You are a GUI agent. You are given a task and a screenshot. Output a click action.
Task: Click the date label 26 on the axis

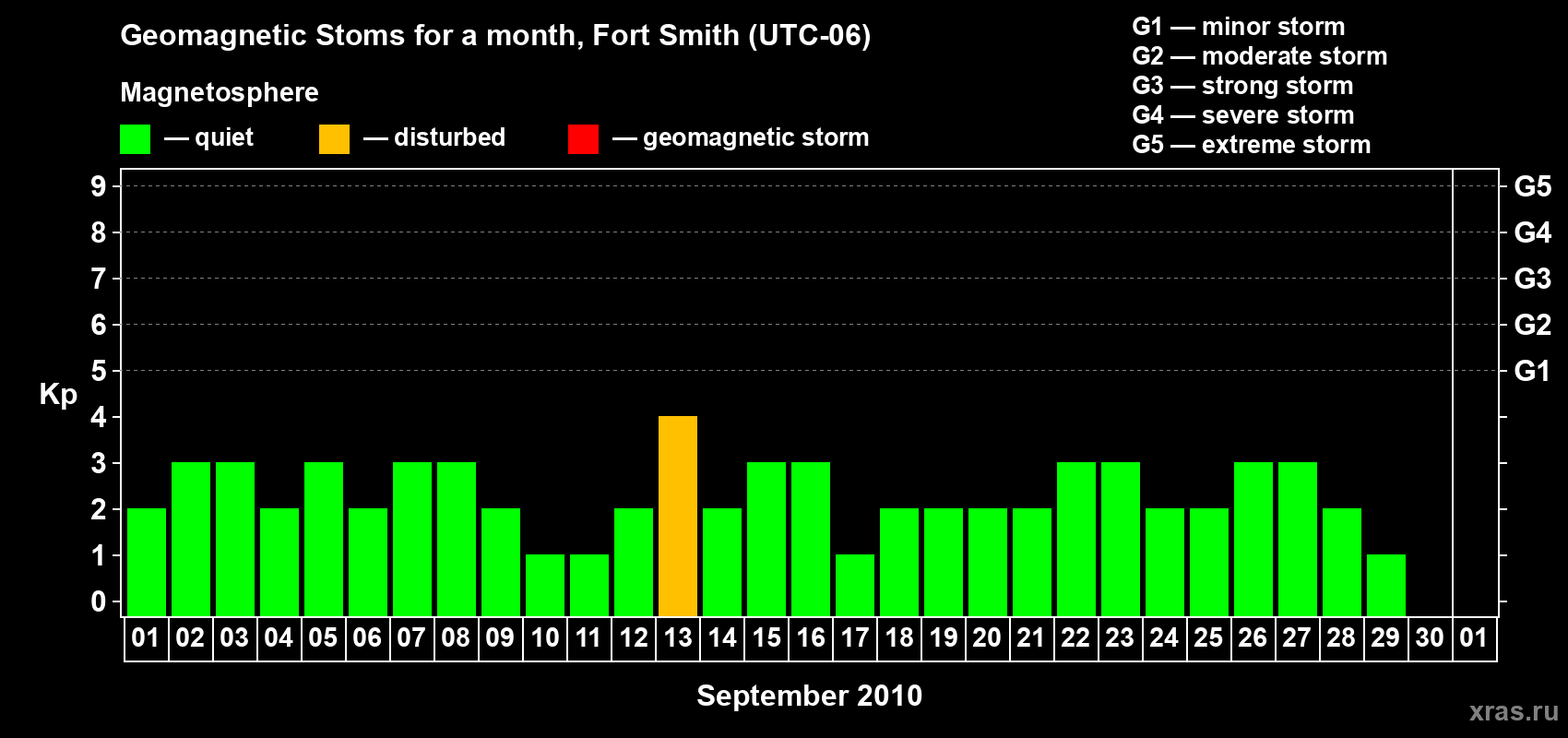click(x=1253, y=637)
